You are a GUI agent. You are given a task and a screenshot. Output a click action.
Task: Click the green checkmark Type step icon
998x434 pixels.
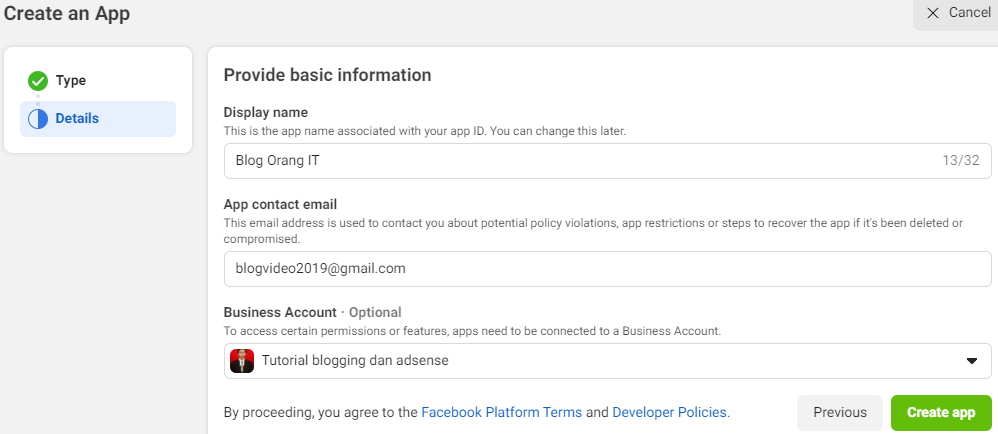[x=38, y=81]
